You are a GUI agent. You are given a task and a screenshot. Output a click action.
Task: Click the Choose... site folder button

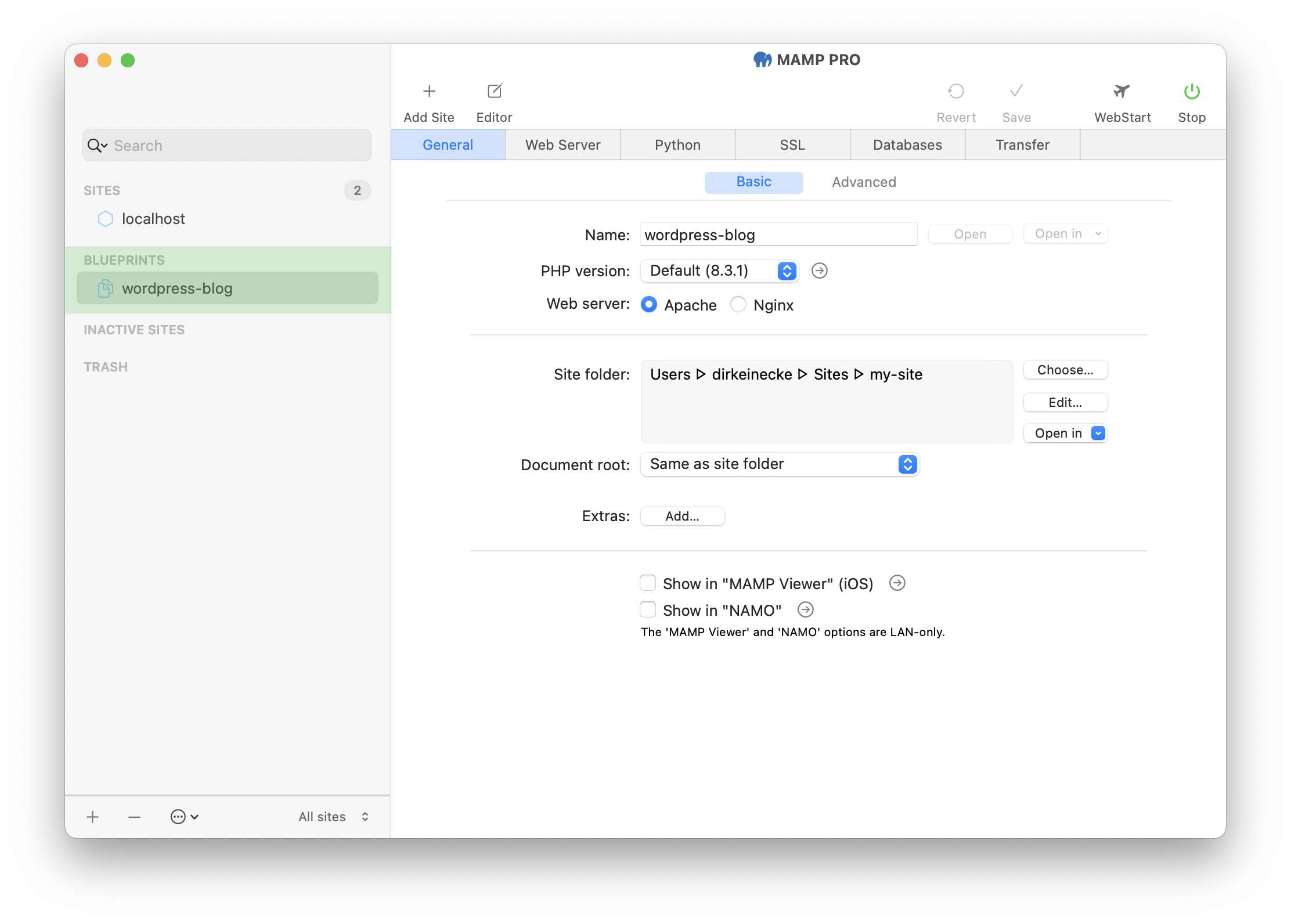(1066, 370)
